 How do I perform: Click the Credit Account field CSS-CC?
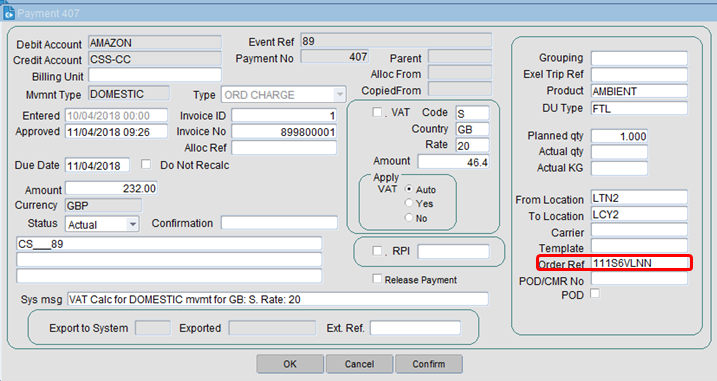[x=155, y=59]
